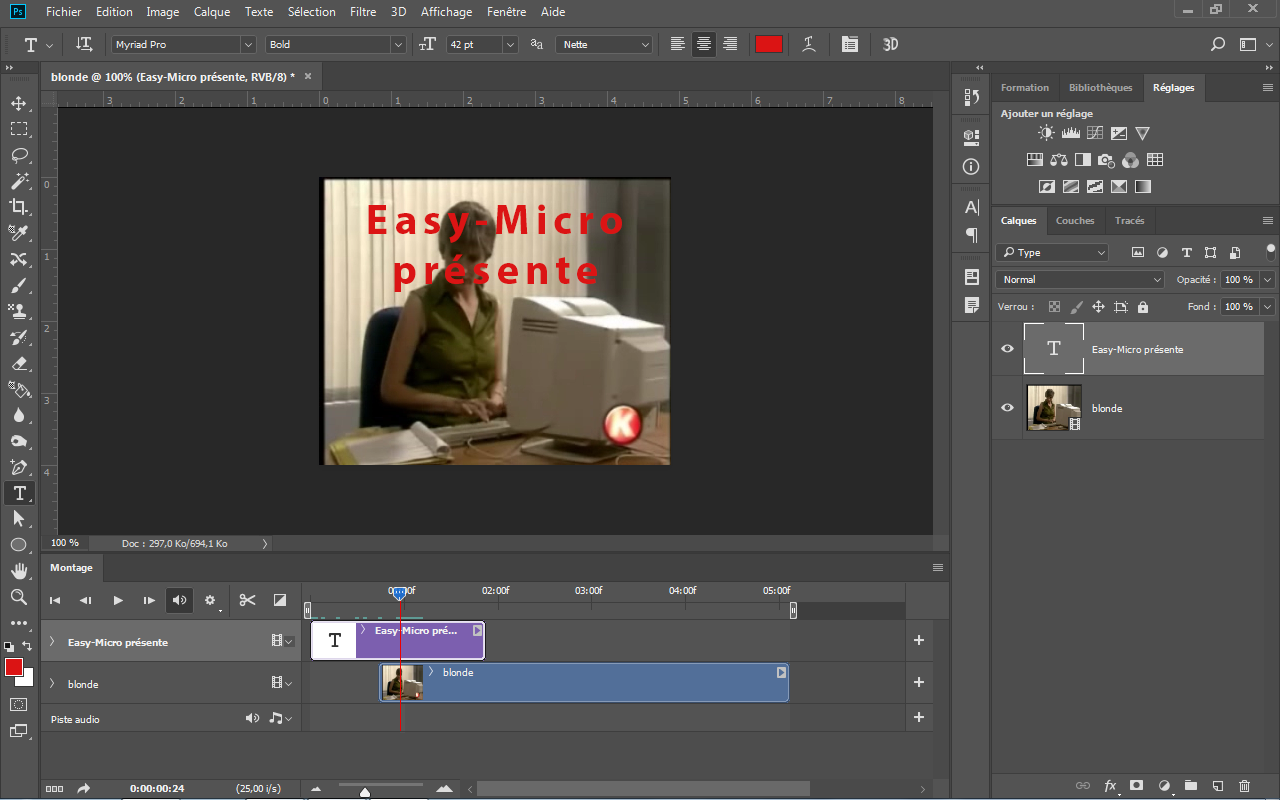Play the timeline

click(117, 600)
